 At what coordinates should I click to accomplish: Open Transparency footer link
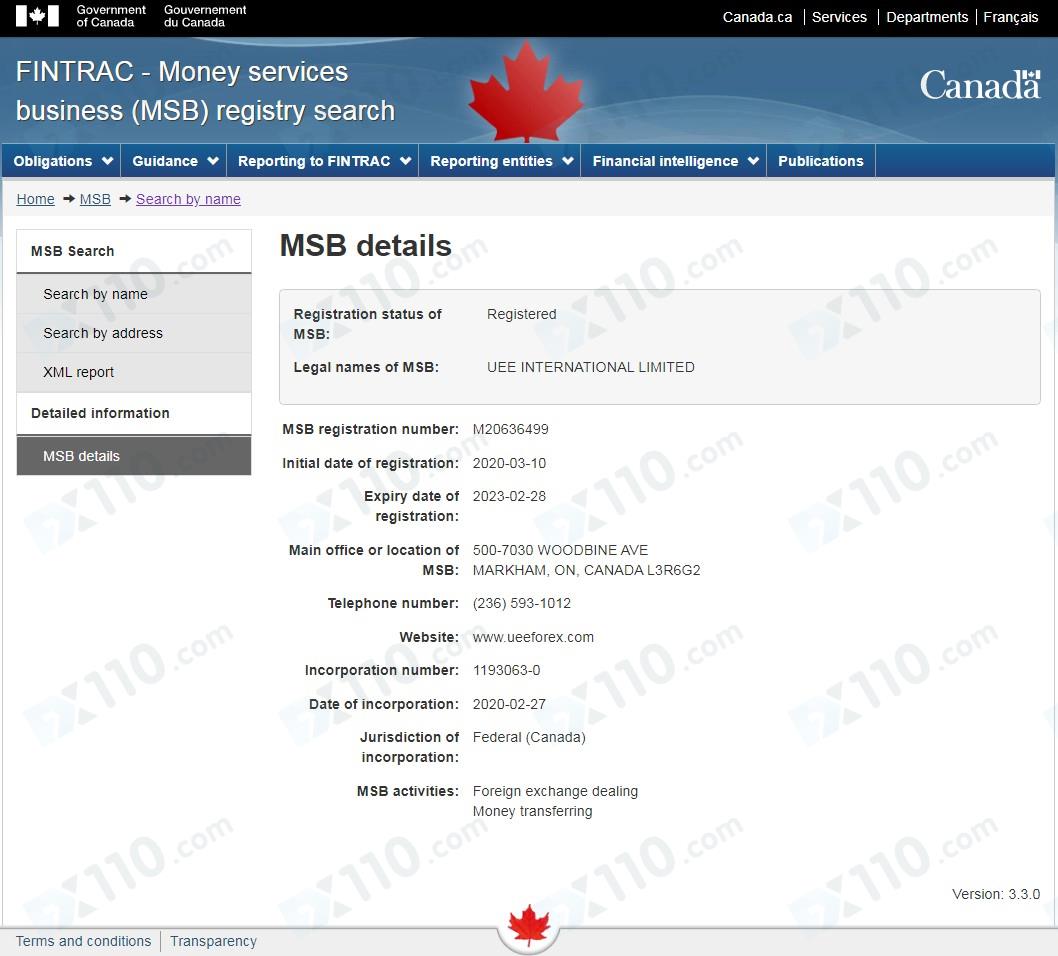[x=213, y=941]
